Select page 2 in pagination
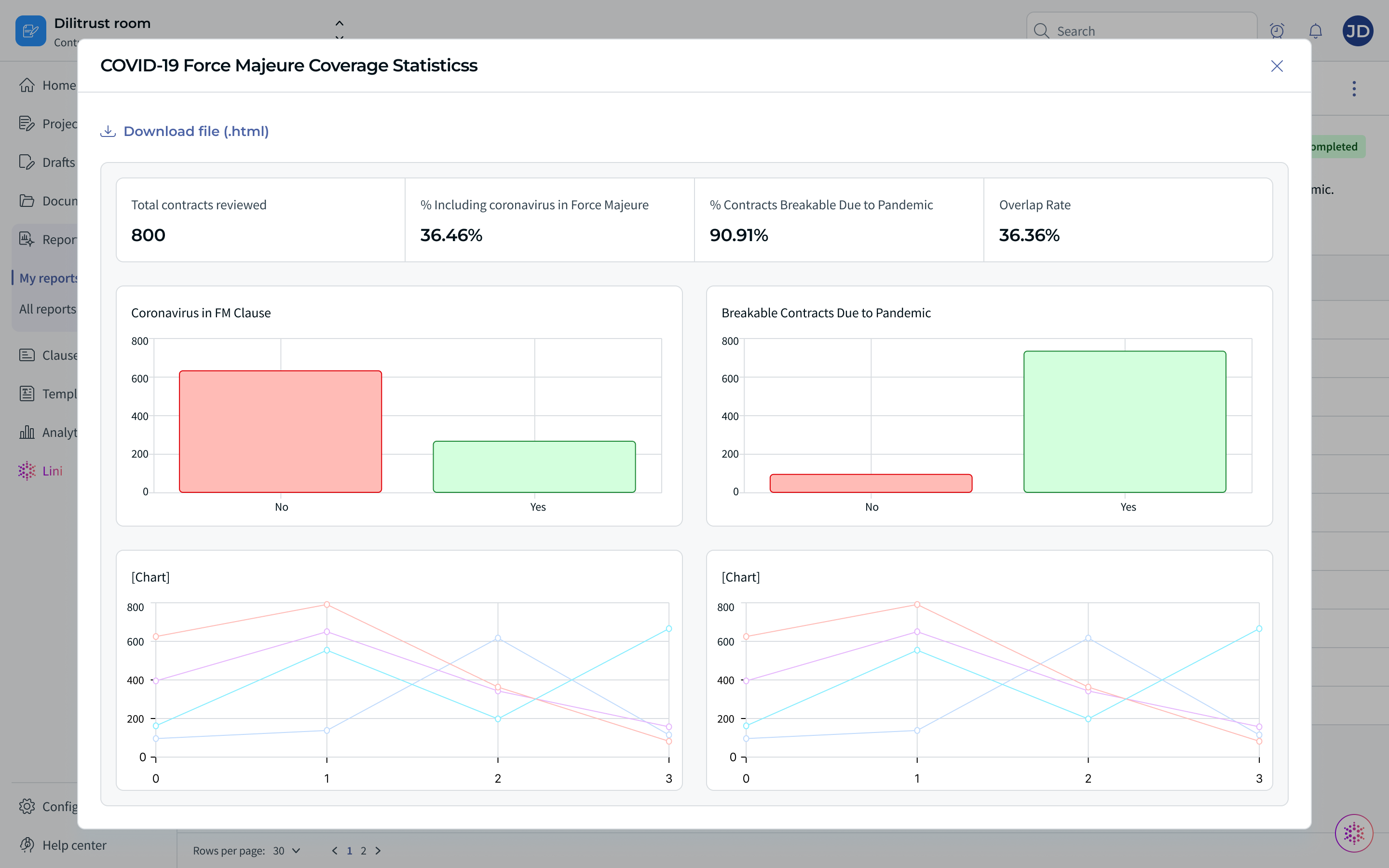This screenshot has height=868, width=1389. [x=363, y=850]
